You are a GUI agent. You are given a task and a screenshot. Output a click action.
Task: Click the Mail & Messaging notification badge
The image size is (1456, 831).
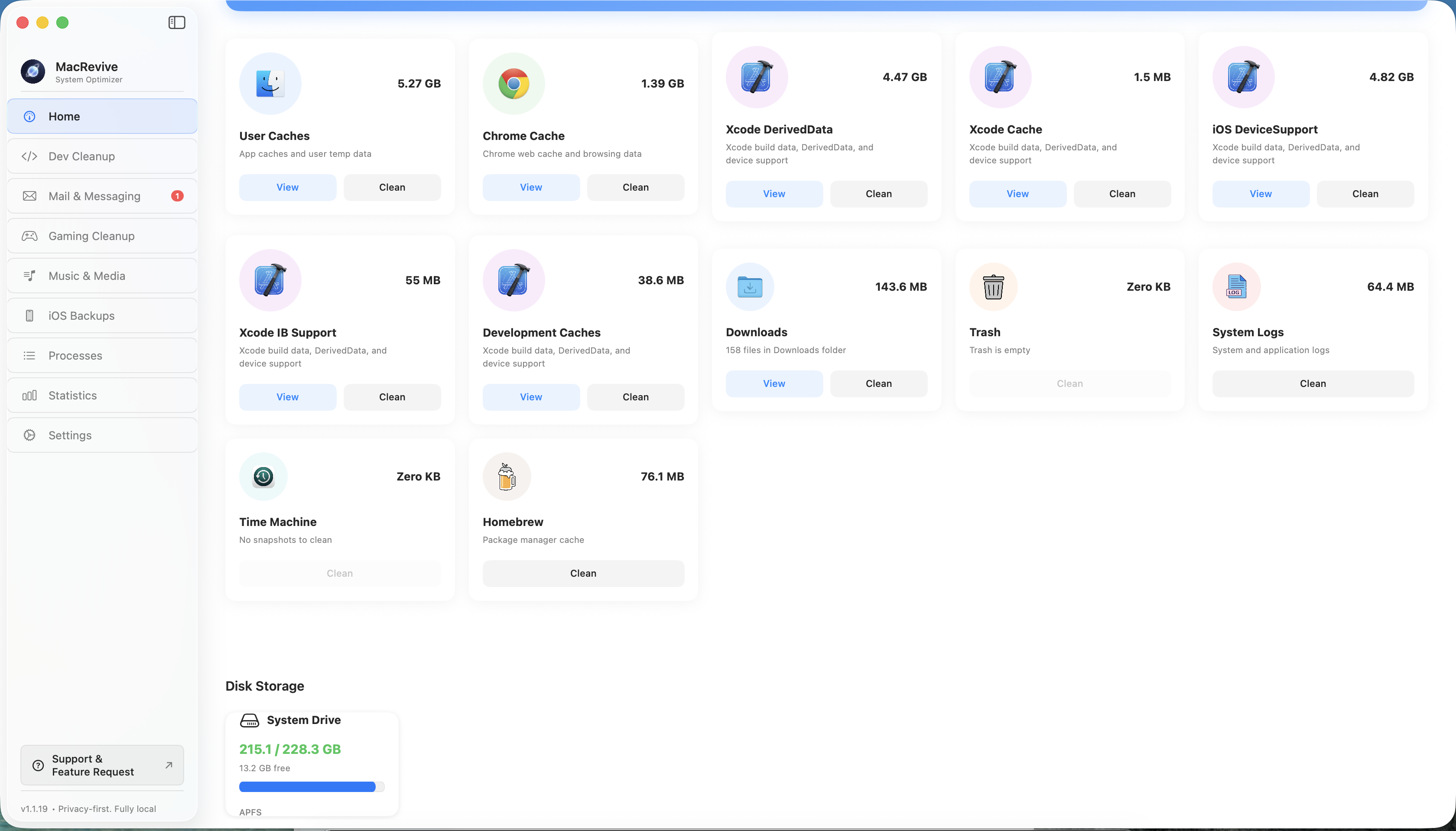point(178,196)
